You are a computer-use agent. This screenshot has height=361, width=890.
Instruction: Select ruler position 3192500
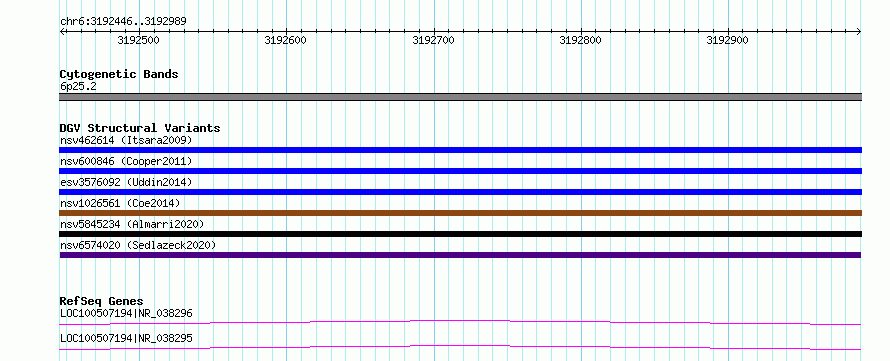[x=138, y=40]
